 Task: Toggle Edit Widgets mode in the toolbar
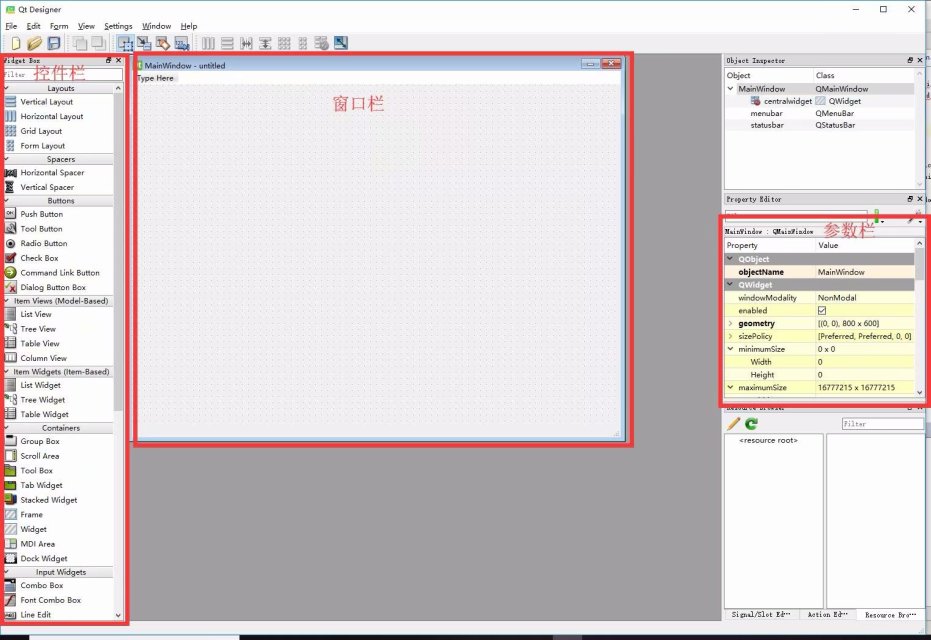coord(126,43)
